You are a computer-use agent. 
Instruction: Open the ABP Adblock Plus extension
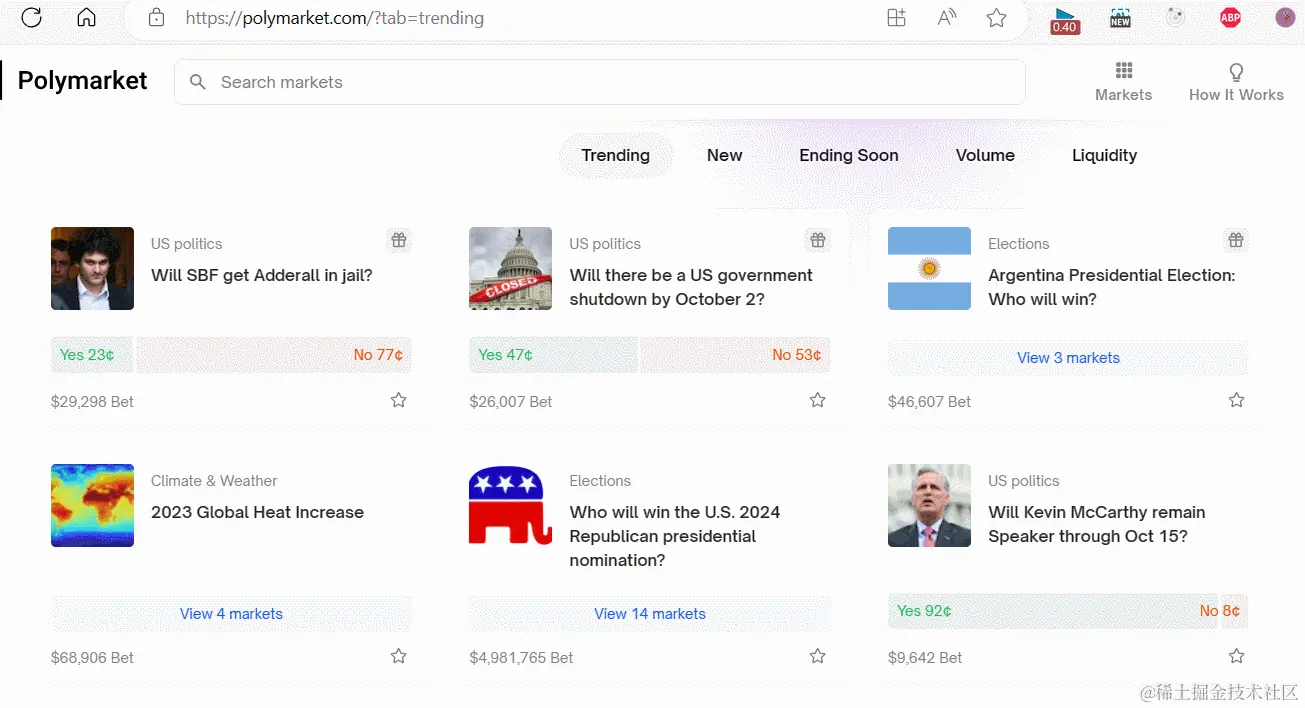point(1230,17)
